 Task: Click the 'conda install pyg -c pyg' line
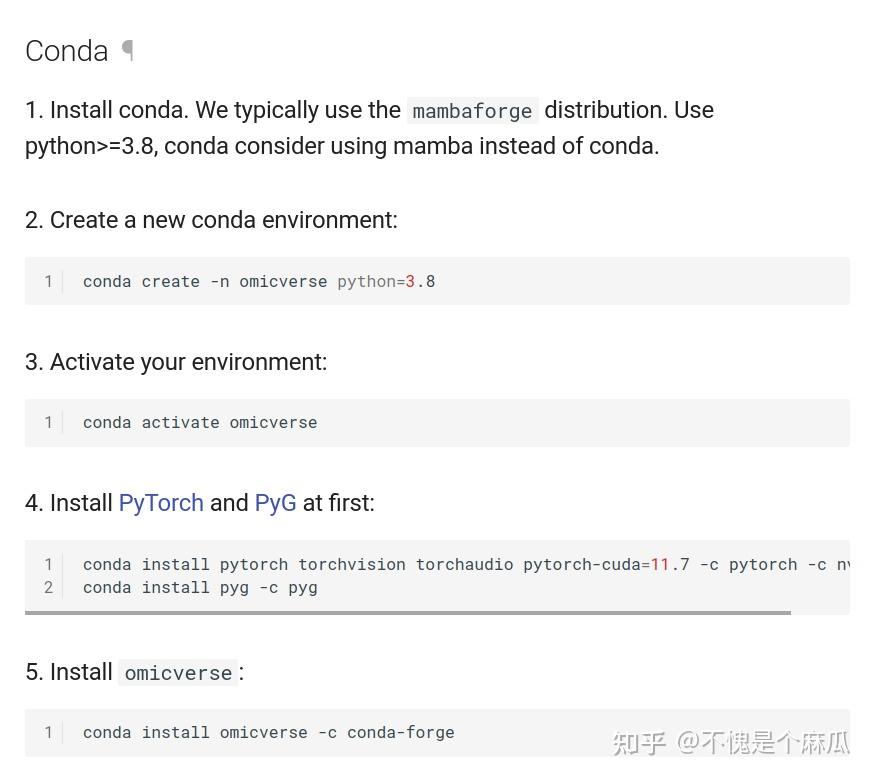[x=200, y=587]
